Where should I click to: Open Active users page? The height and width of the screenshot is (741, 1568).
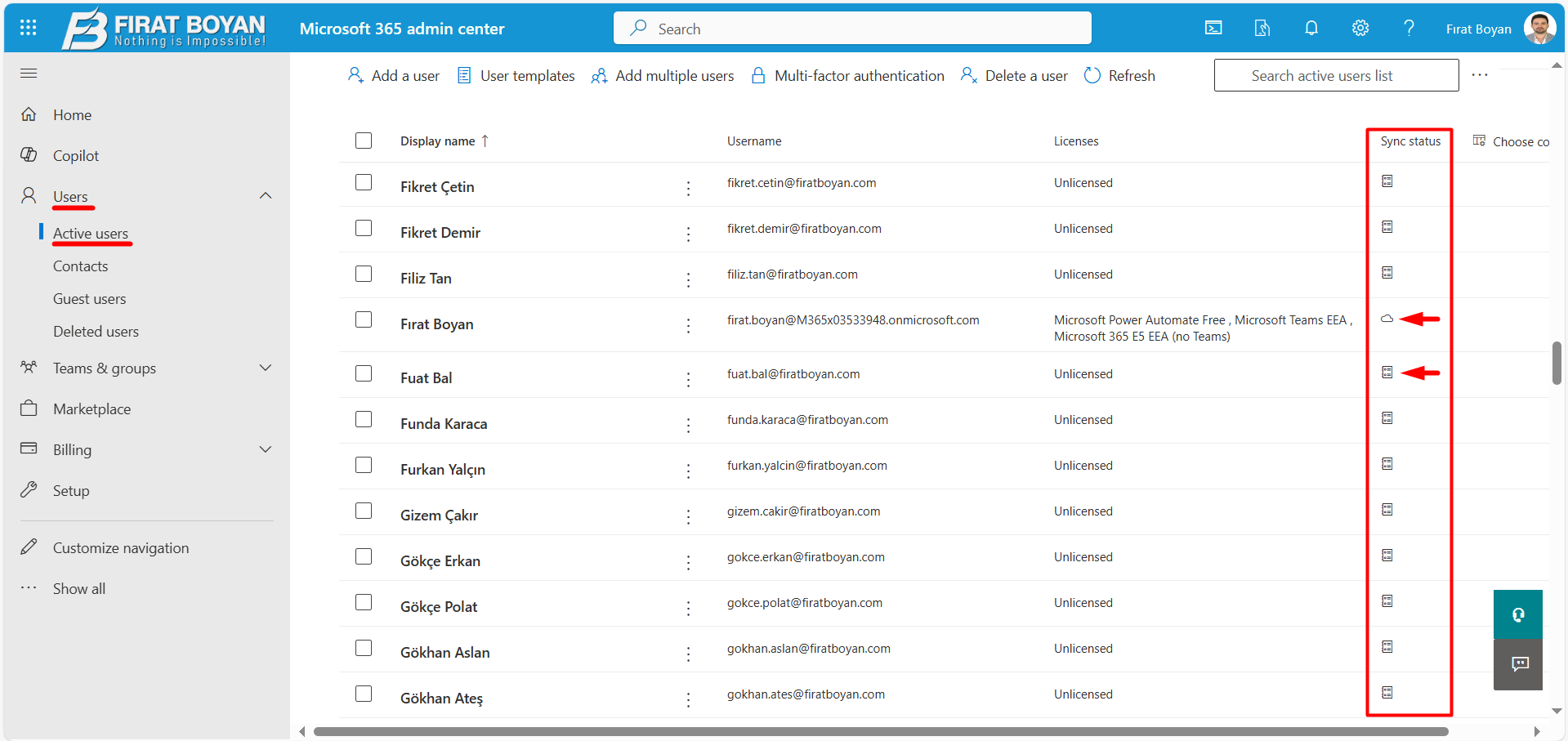[91, 234]
